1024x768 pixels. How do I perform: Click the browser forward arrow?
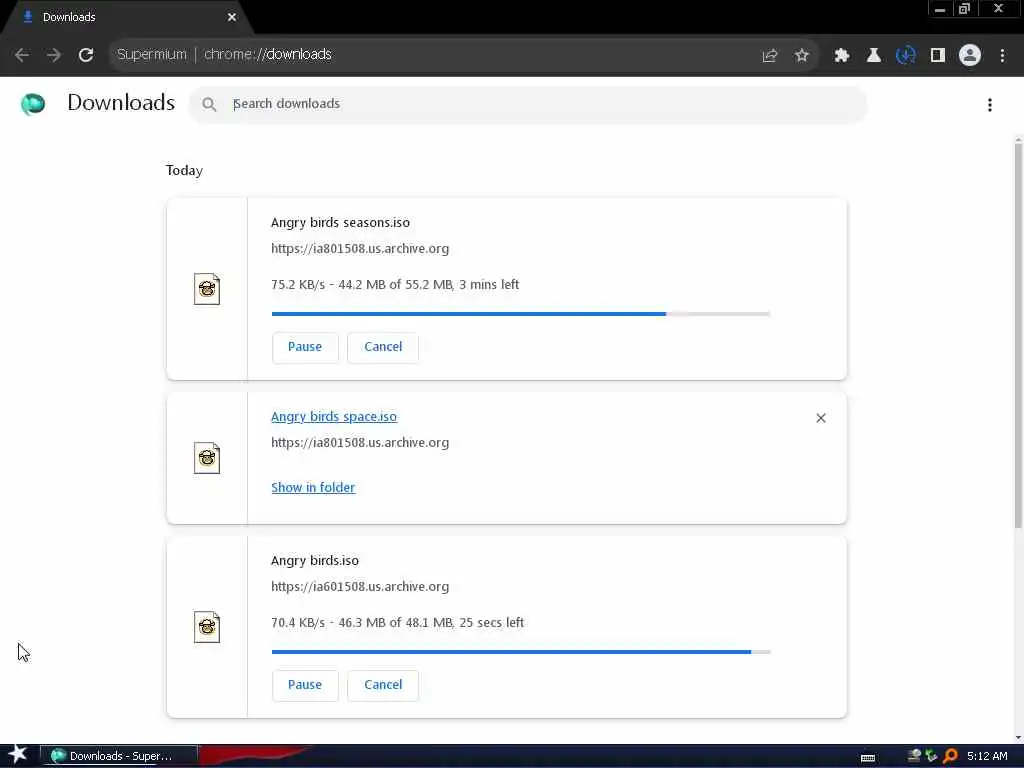pyautogui.click(x=54, y=55)
